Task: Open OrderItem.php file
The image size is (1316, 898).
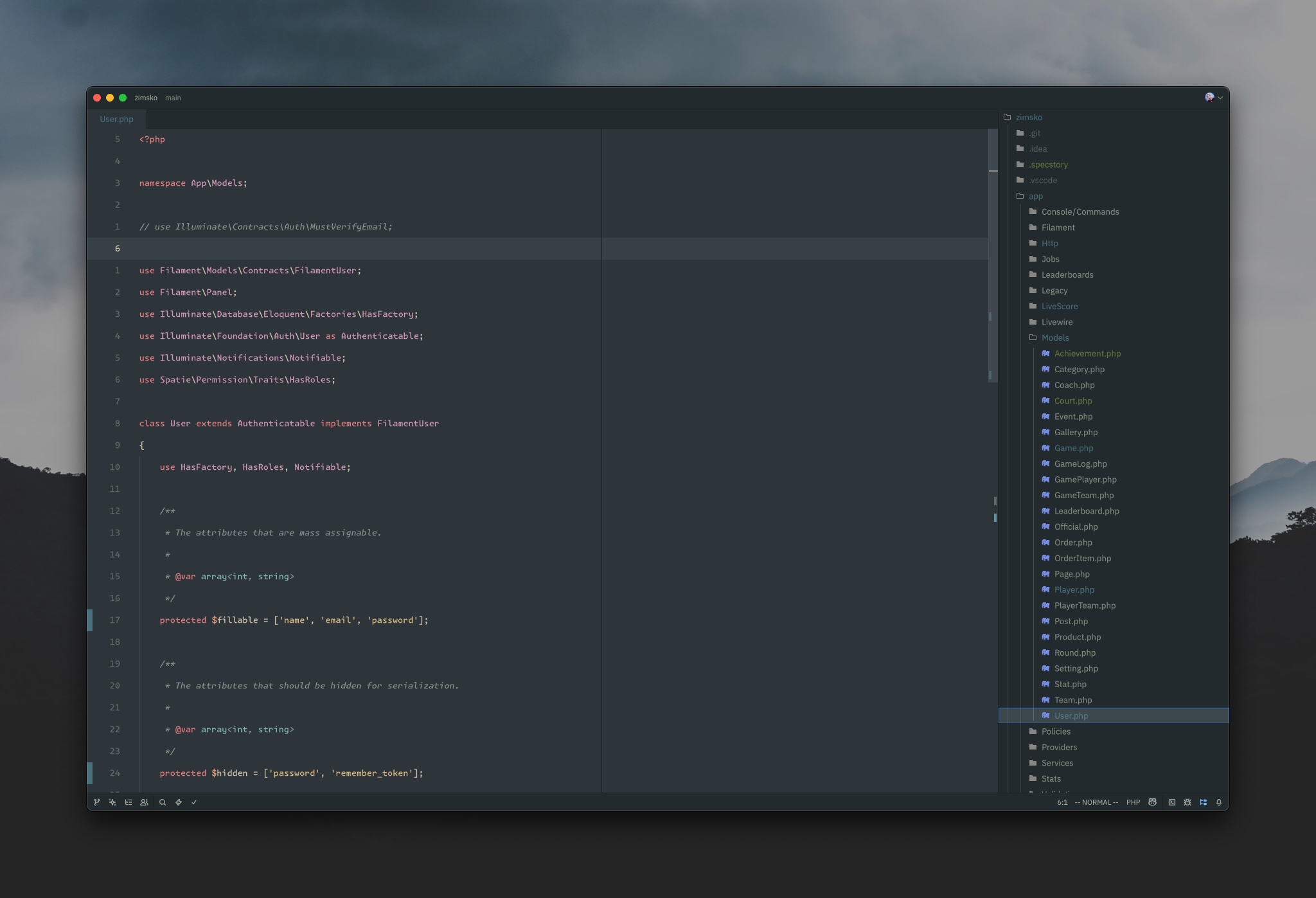Action: 1114,558
